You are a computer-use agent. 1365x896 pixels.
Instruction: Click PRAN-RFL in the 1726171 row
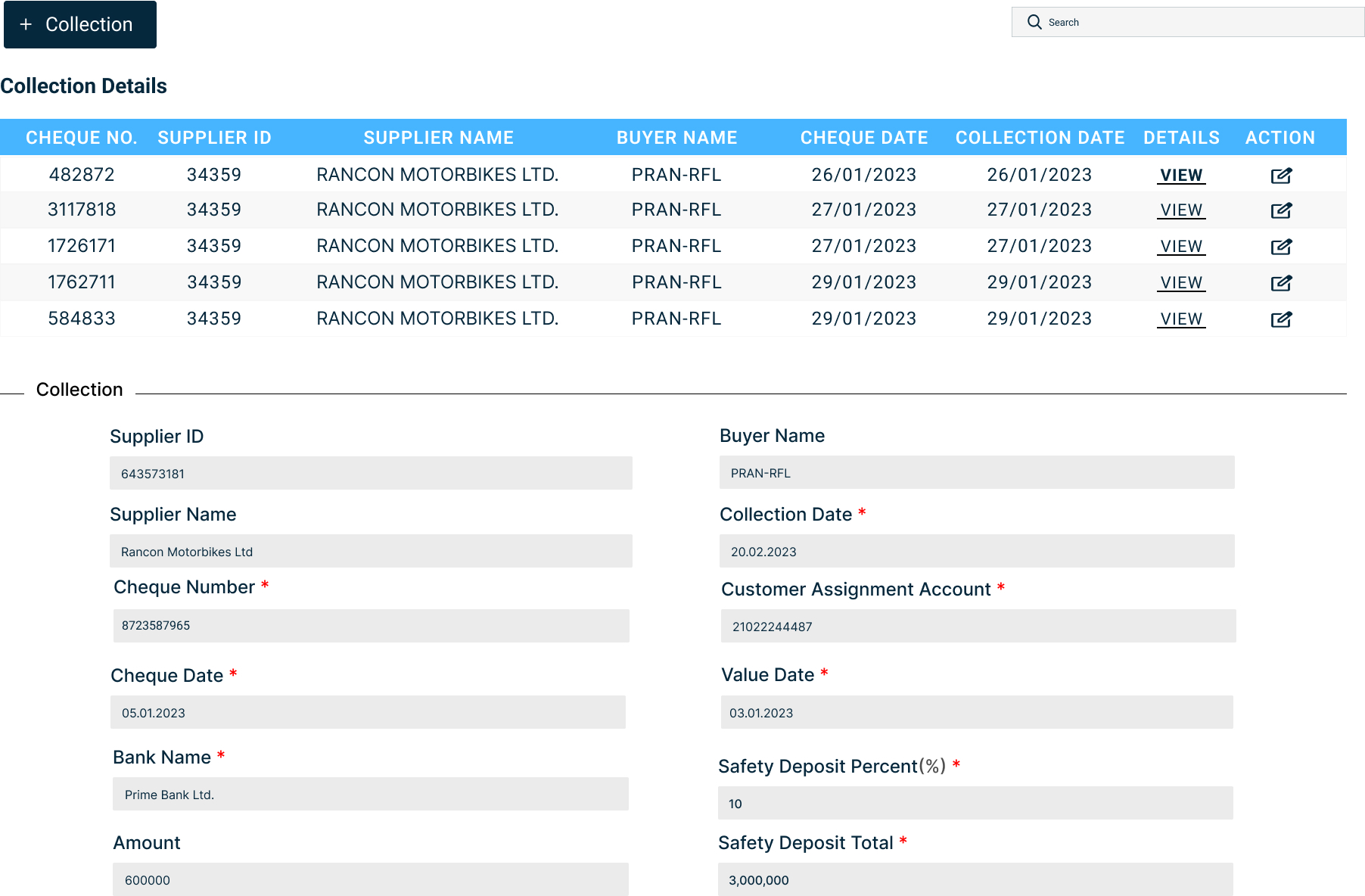(676, 246)
